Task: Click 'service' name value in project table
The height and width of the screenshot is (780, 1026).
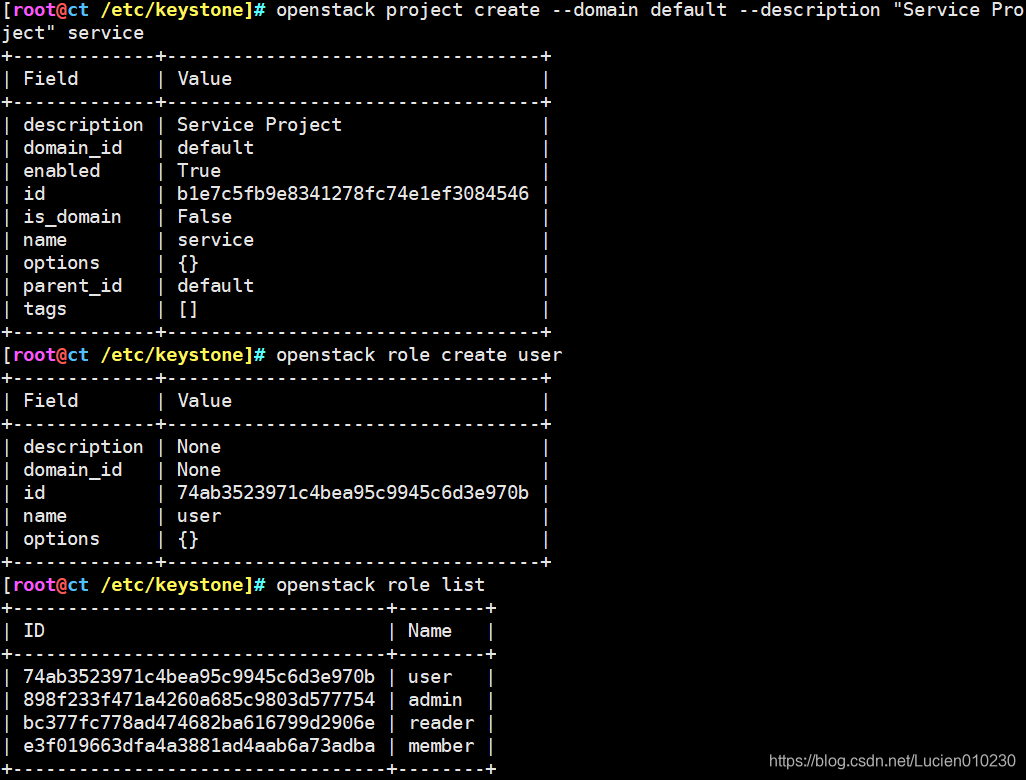Action: [215, 239]
